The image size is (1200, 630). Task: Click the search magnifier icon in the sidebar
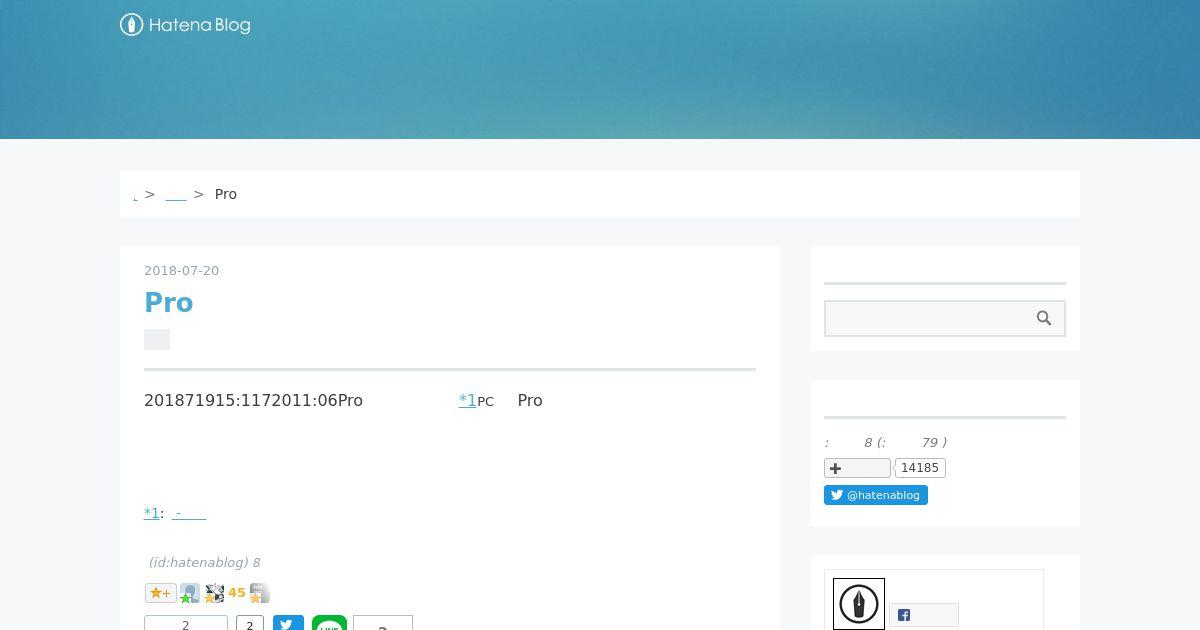[1044, 318]
